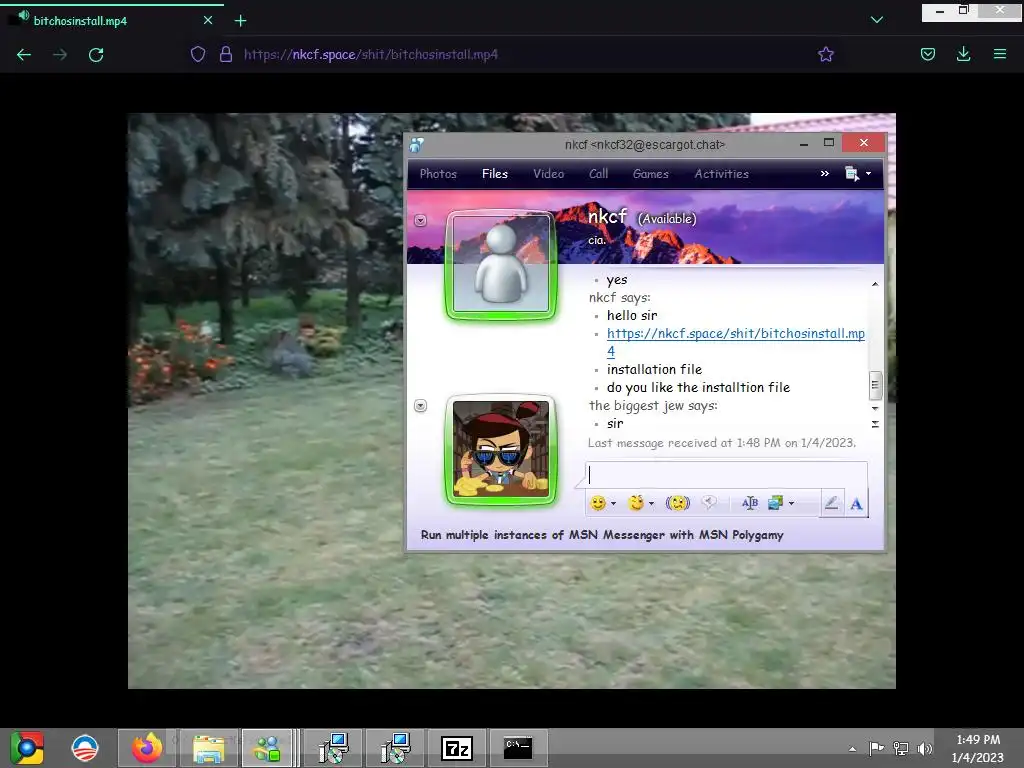Click nkcf's grey silhouette display picture
This screenshot has width=1024, height=768.
(x=501, y=264)
